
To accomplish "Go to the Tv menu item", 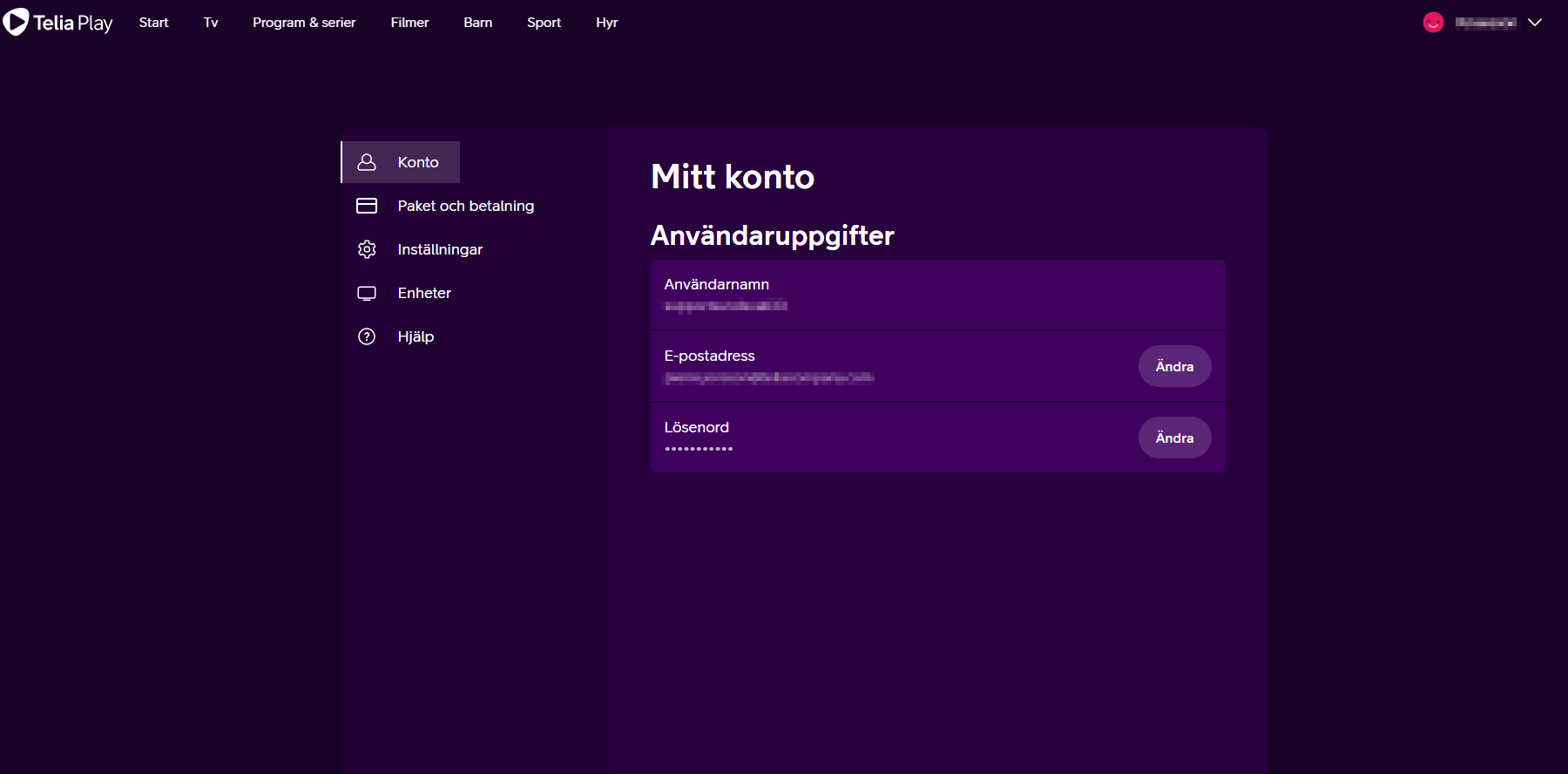I will click(211, 23).
